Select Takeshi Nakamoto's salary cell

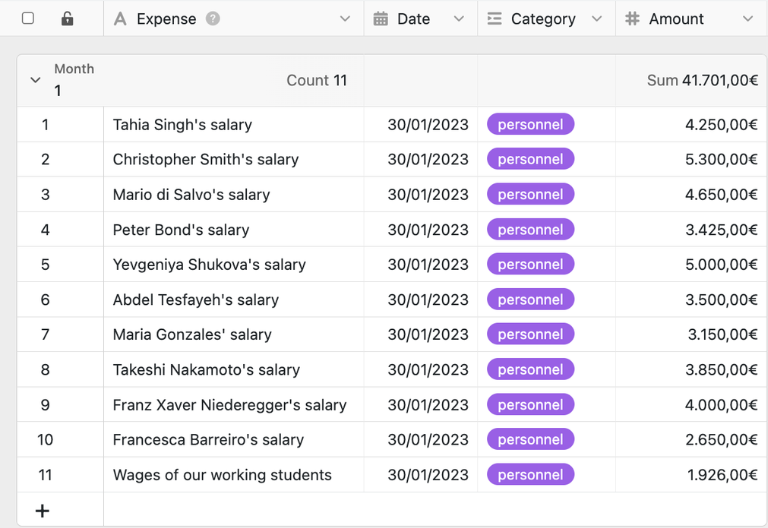234,370
